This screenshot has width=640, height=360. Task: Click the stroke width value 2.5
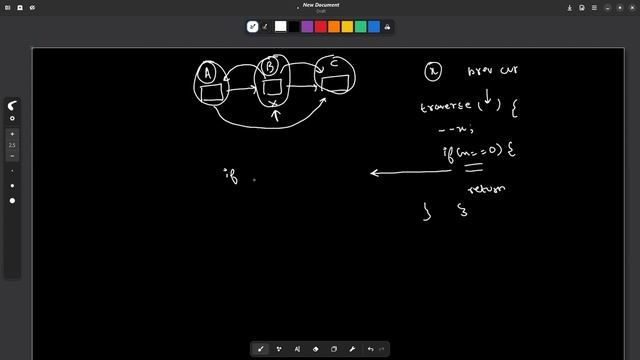(12, 145)
